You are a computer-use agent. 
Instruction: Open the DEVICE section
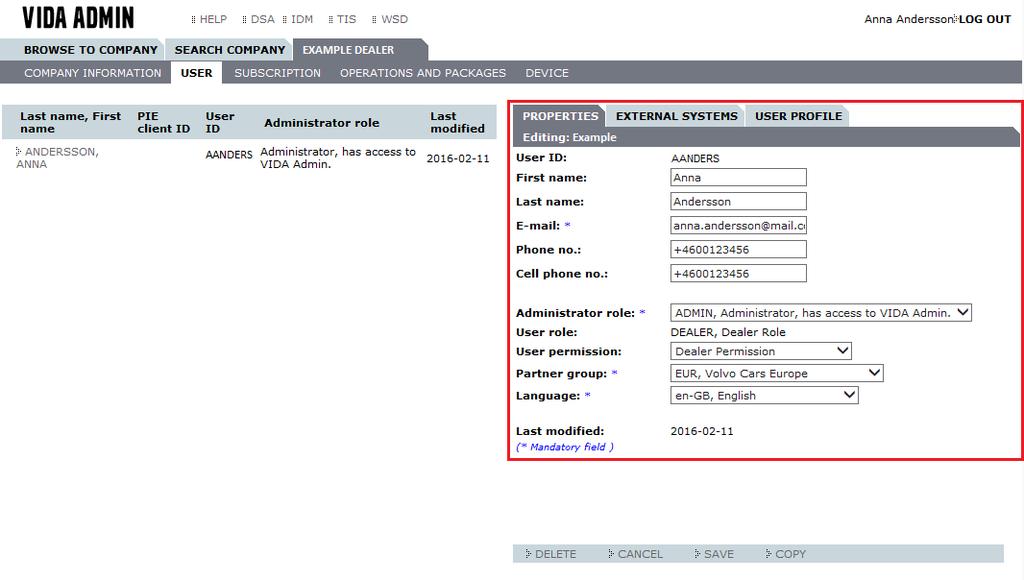click(547, 73)
